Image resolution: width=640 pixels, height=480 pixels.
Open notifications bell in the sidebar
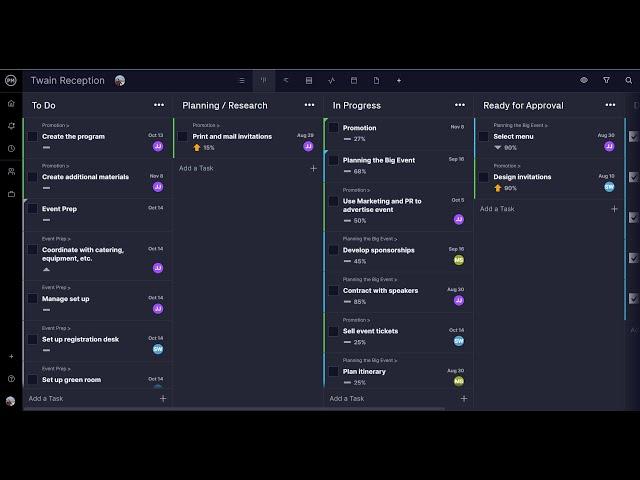[x=11, y=126]
